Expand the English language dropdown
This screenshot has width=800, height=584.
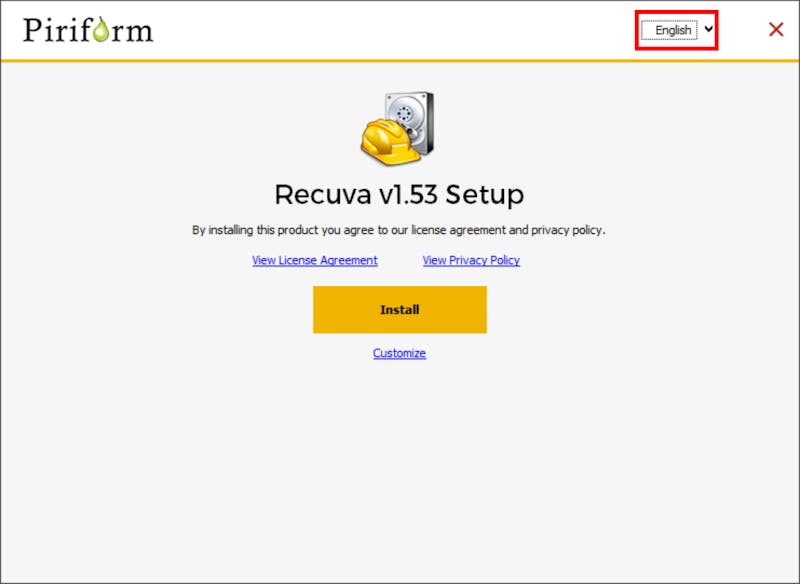click(677, 30)
